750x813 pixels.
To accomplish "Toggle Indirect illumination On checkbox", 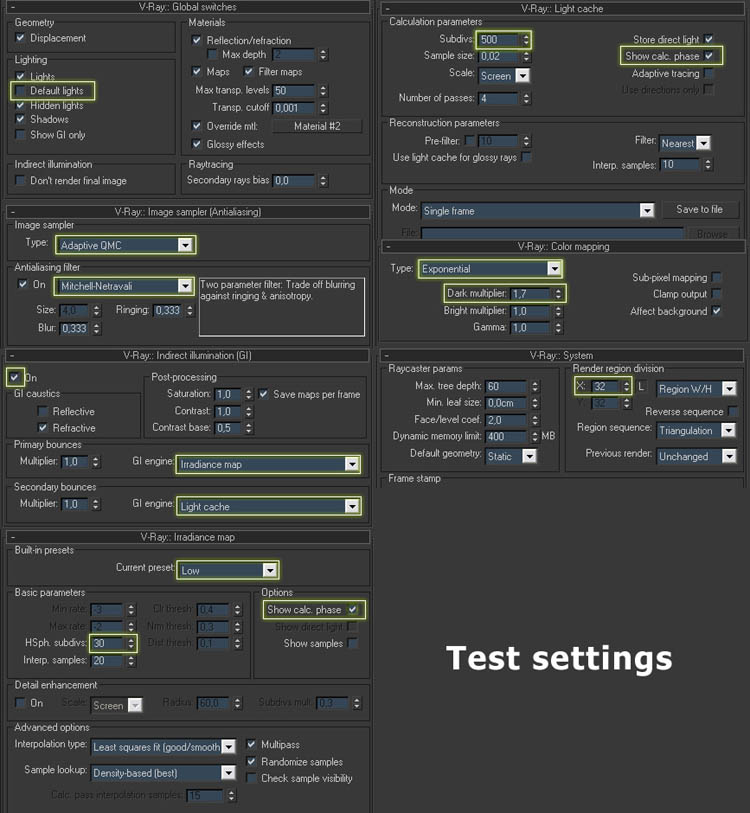I will 14,378.
